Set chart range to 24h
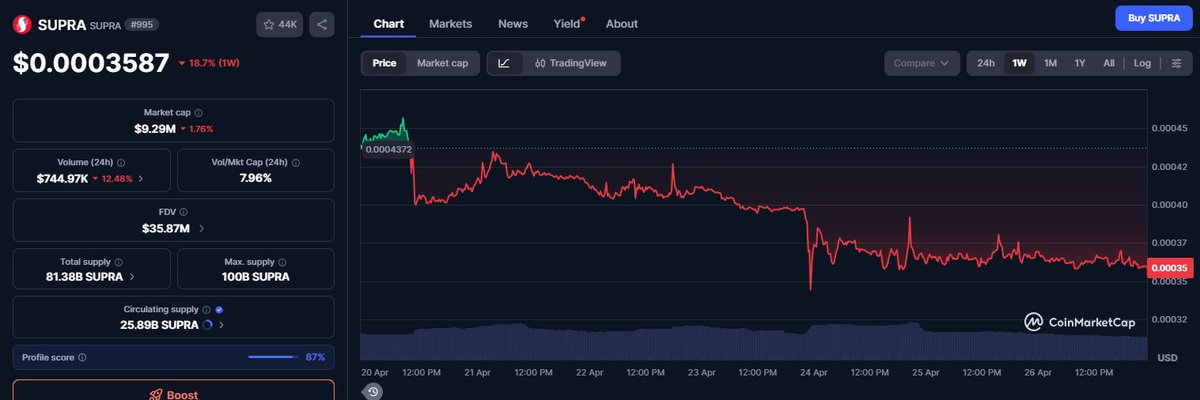Screen dimensions: 1200x400 coord(986,63)
